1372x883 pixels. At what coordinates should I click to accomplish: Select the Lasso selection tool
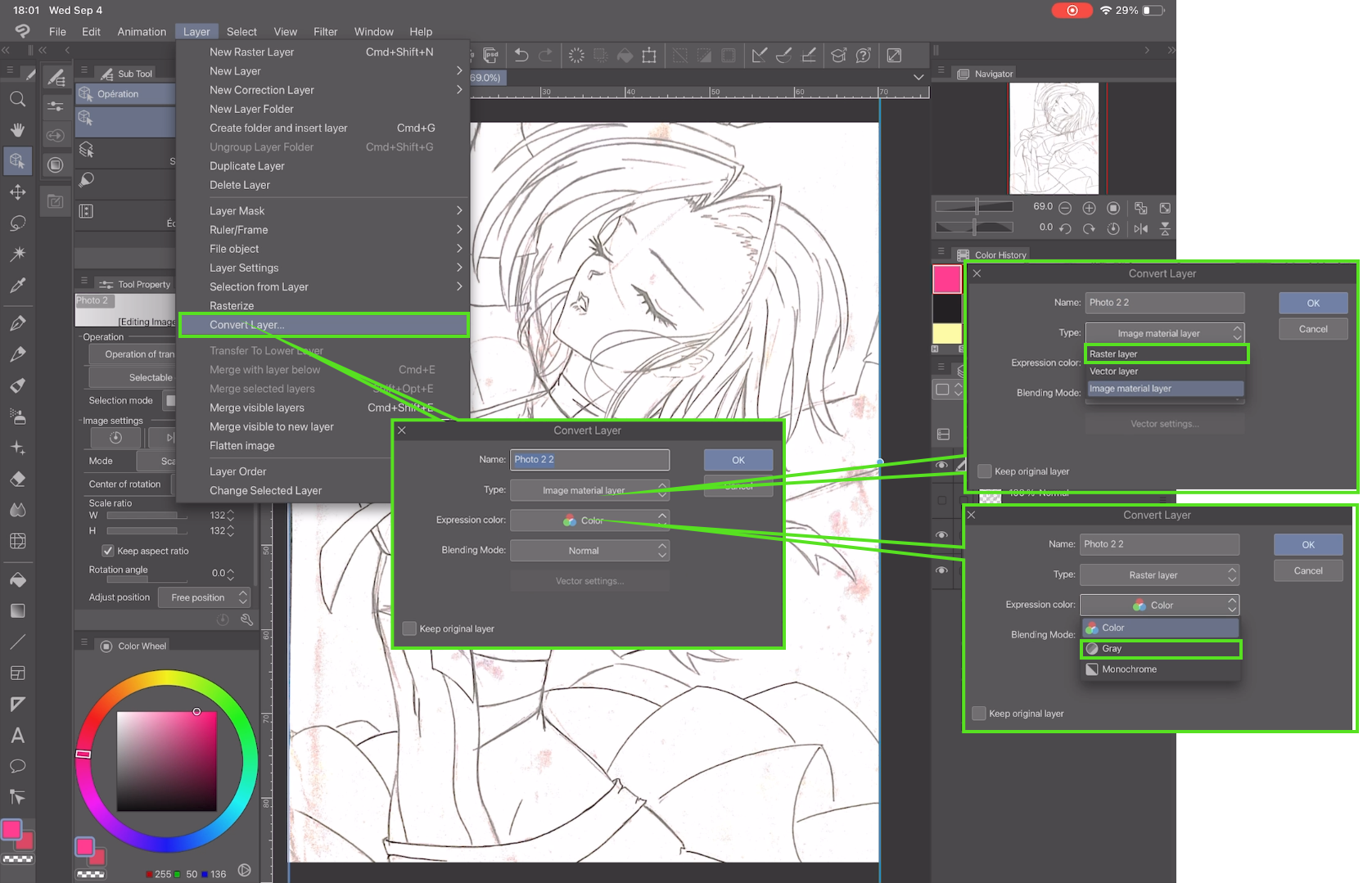tap(17, 223)
